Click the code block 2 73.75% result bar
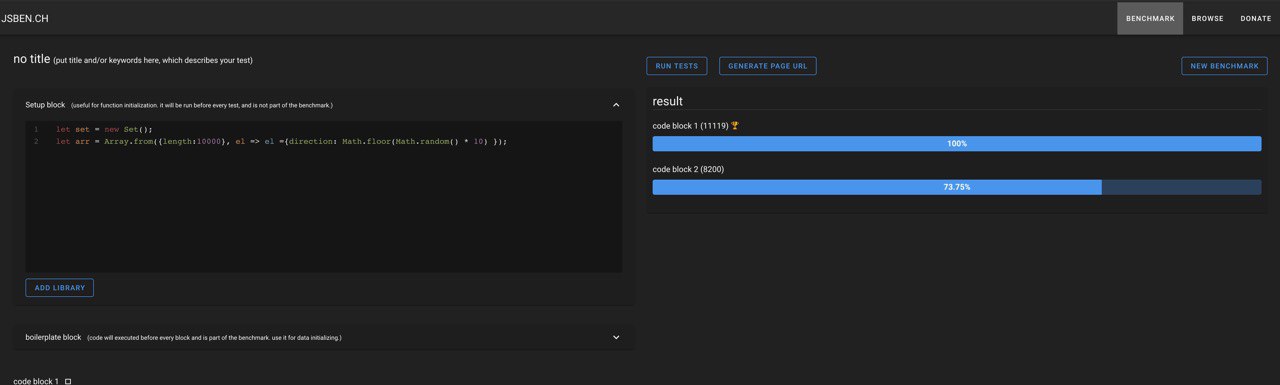The height and width of the screenshot is (385, 1280). (957, 187)
